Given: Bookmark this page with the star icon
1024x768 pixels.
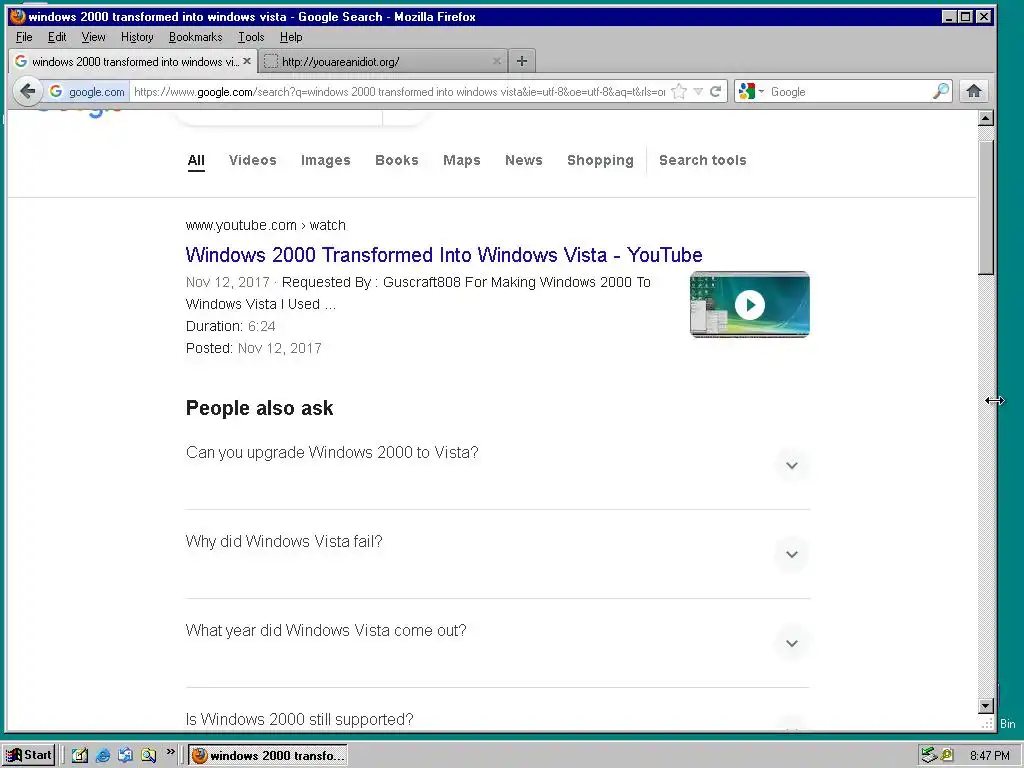Looking at the screenshot, I should pyautogui.click(x=679, y=91).
